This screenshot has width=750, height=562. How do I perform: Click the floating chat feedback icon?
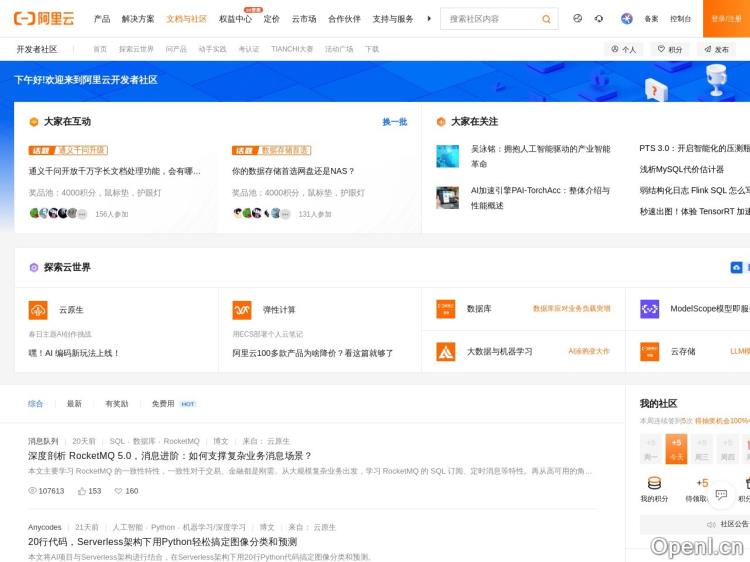tap(721, 495)
